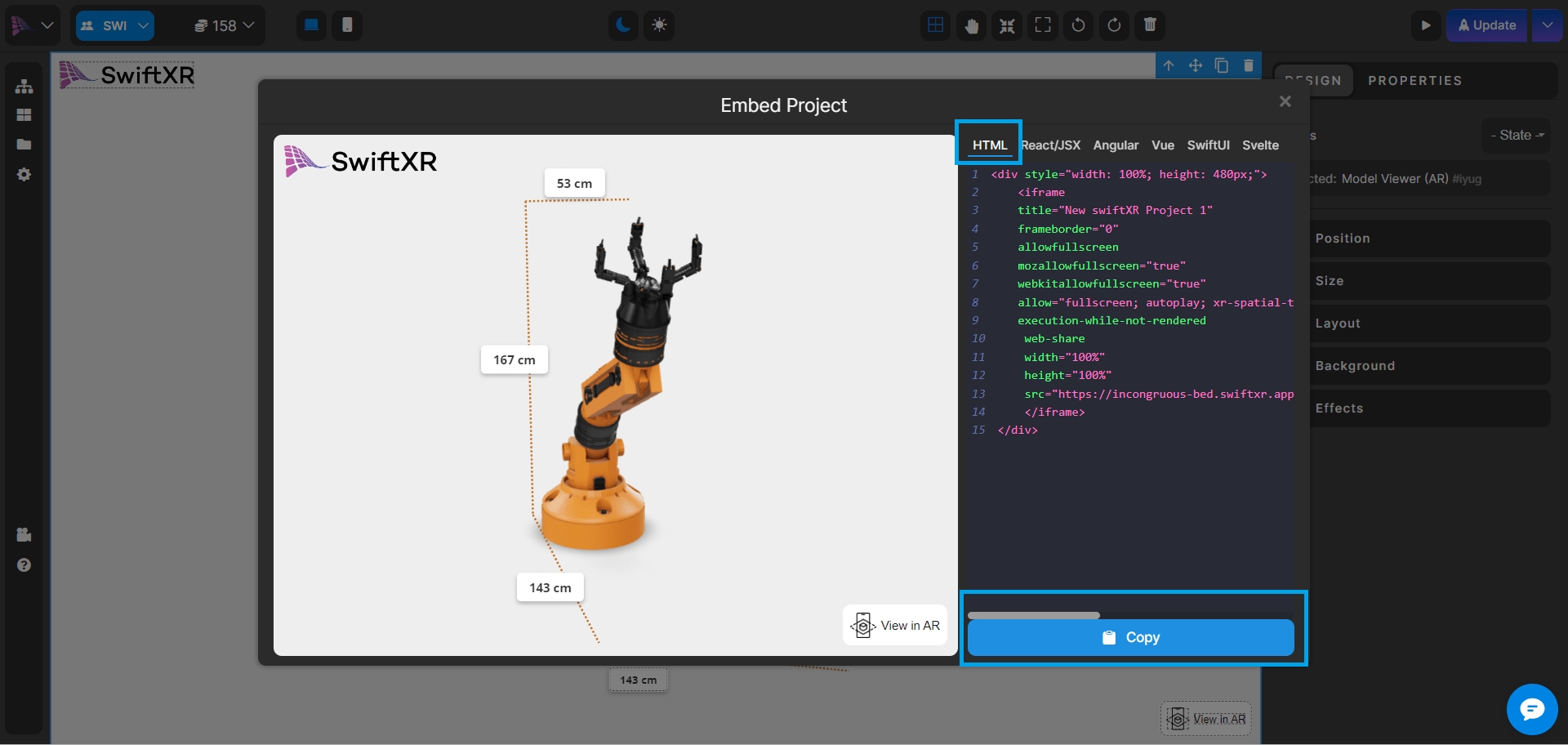Viewport: 1568px width, 745px height.
Task: Switch to the SwiftUI code tab
Action: click(1208, 145)
